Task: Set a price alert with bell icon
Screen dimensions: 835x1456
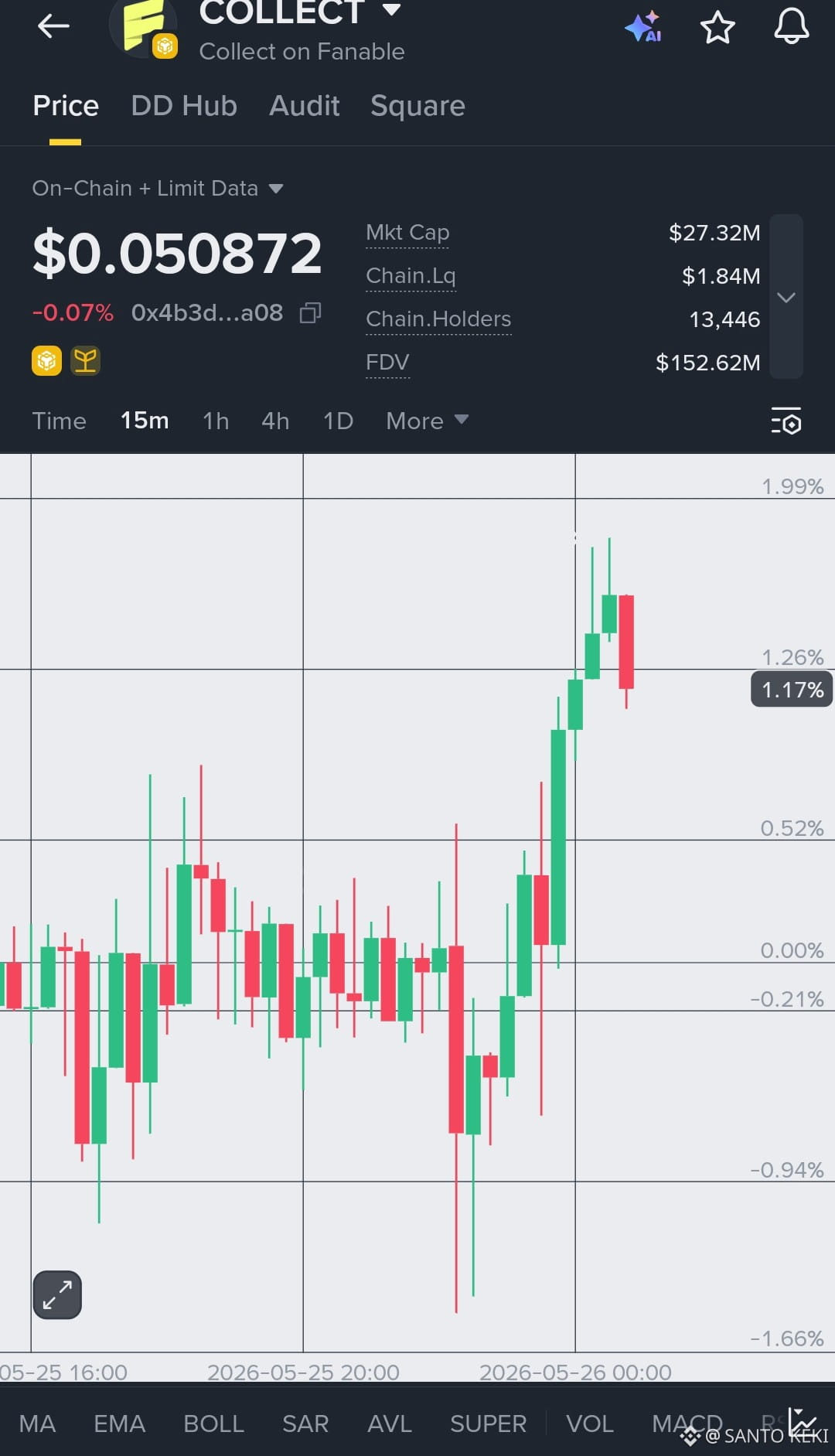Action: coord(792,26)
